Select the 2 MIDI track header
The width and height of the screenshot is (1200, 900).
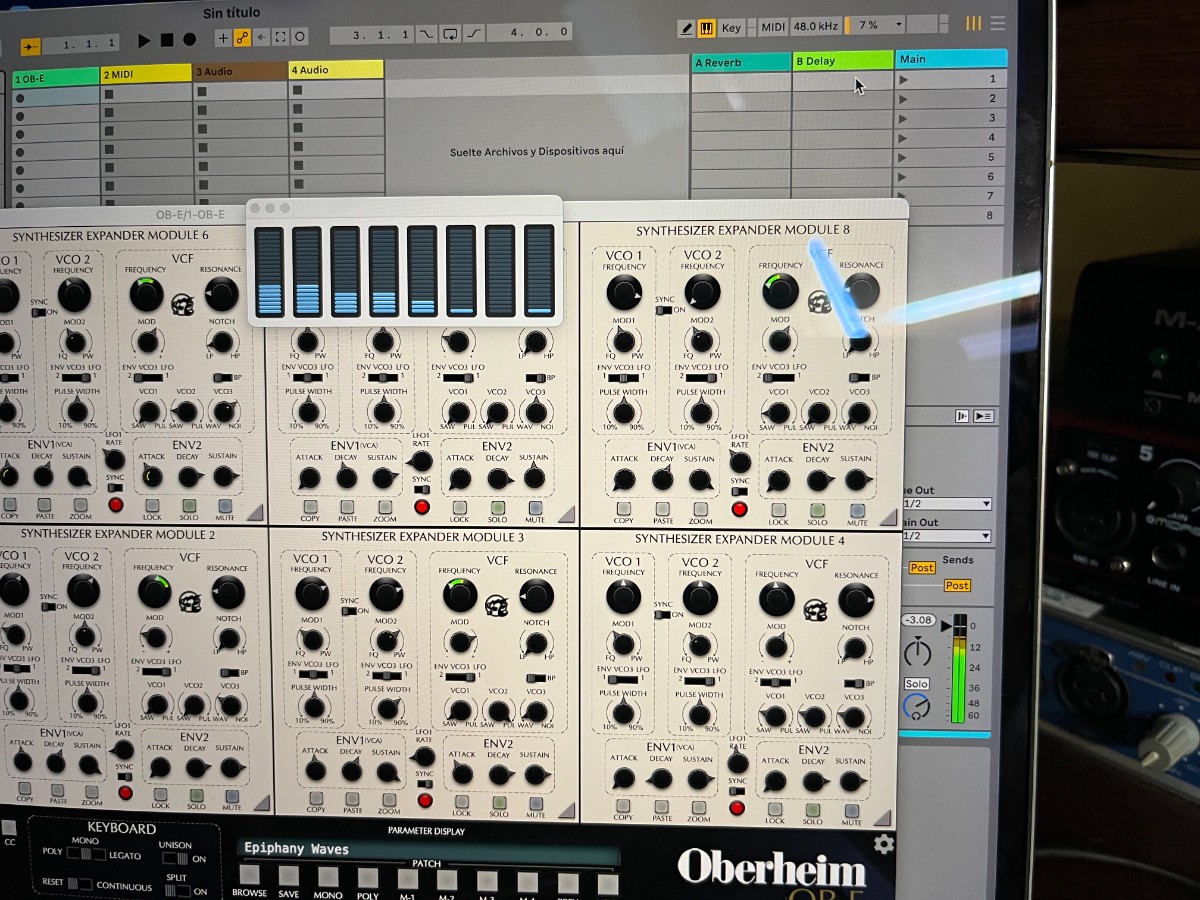tap(146, 73)
